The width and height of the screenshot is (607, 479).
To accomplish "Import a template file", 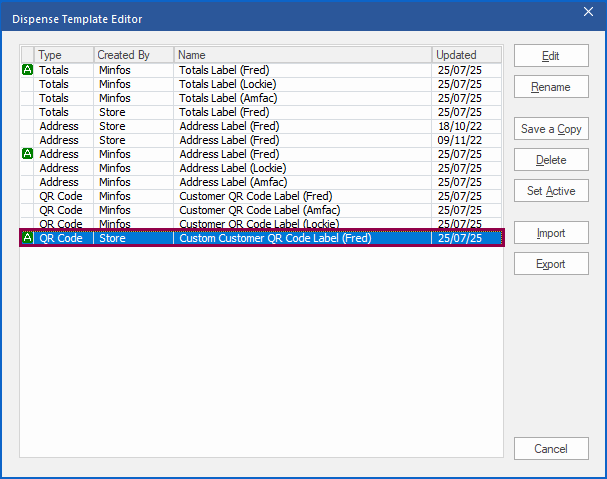I will point(551,233).
